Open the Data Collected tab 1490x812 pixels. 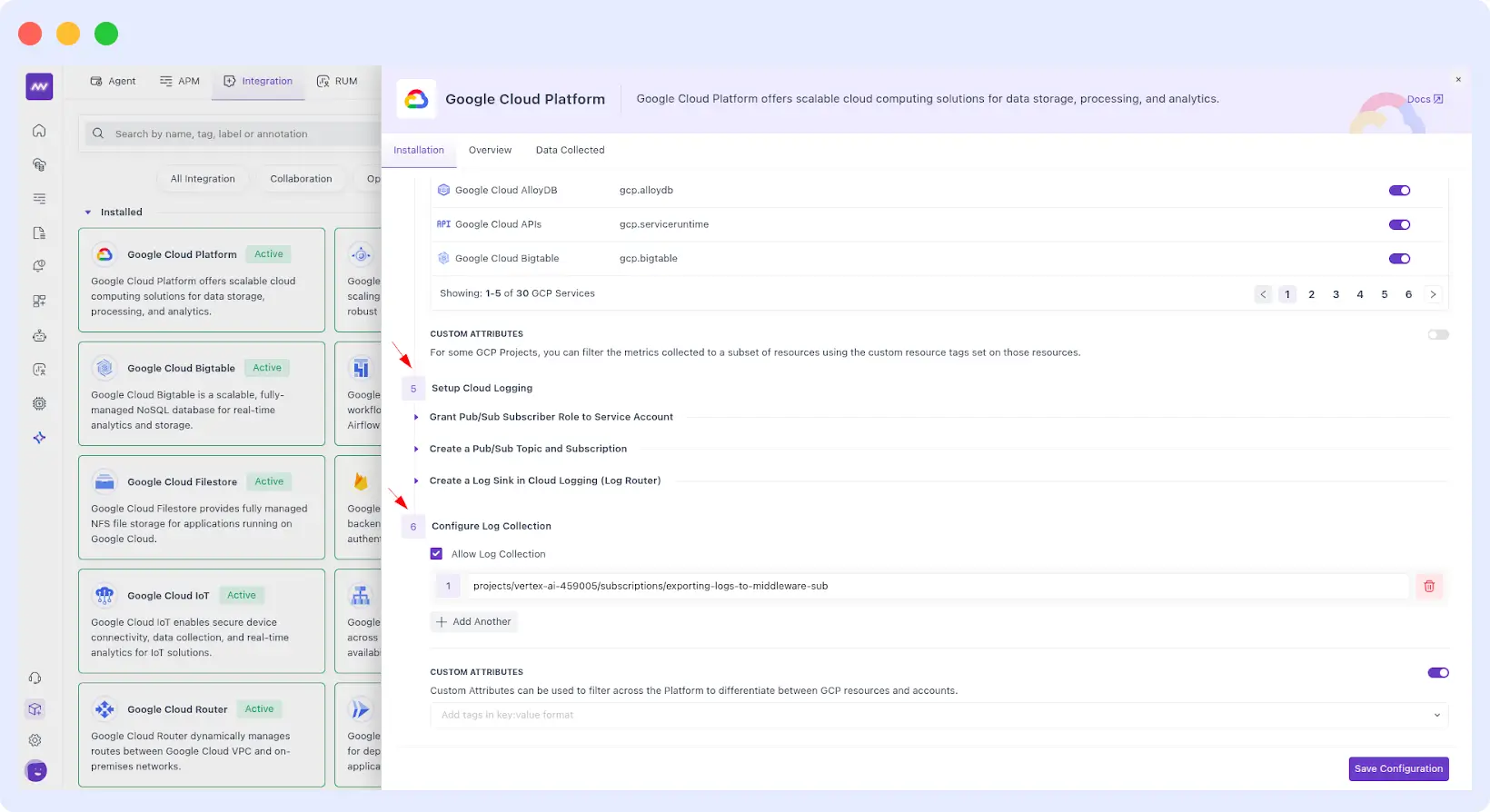pos(570,150)
